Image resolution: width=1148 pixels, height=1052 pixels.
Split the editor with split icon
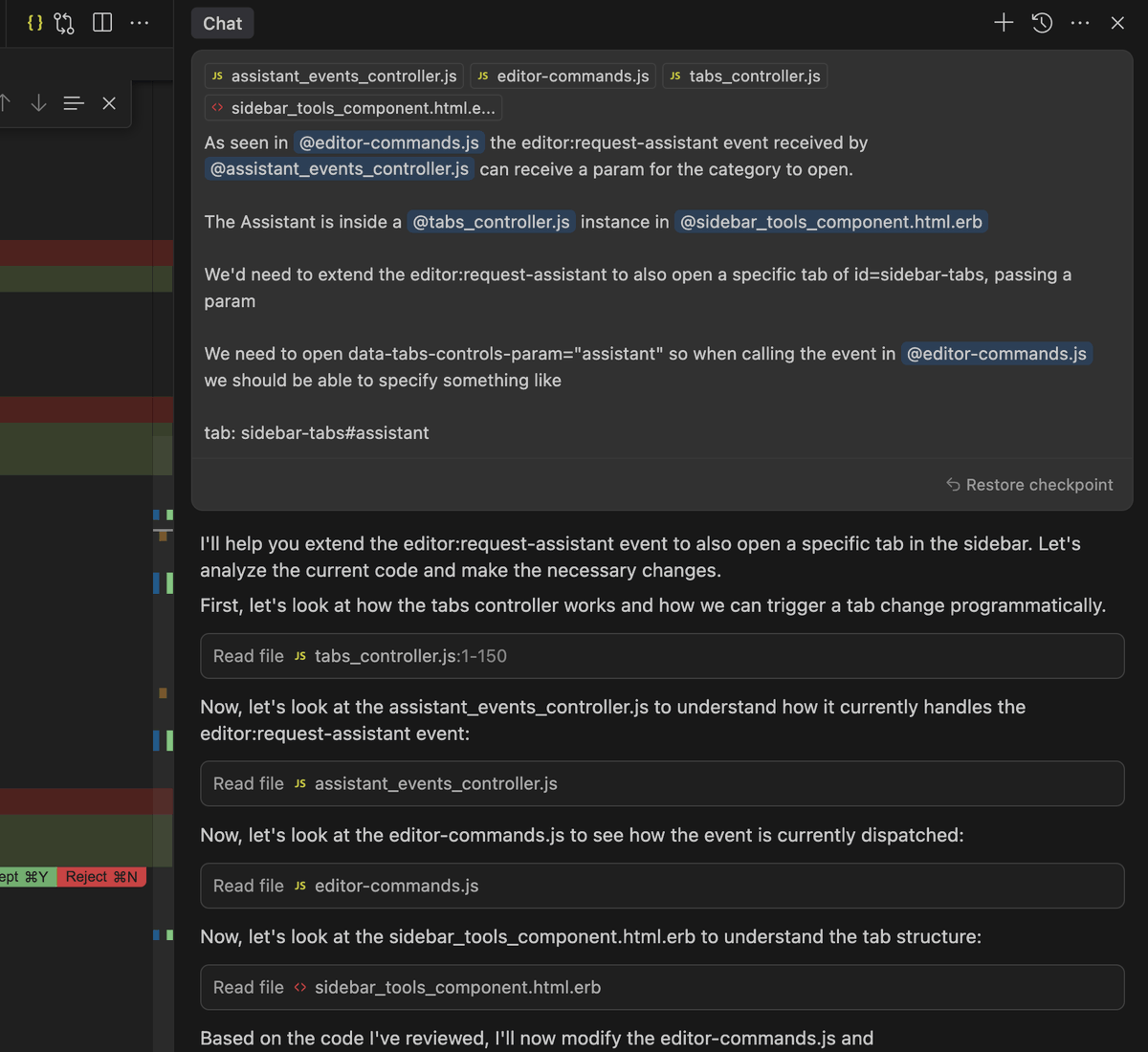102,22
